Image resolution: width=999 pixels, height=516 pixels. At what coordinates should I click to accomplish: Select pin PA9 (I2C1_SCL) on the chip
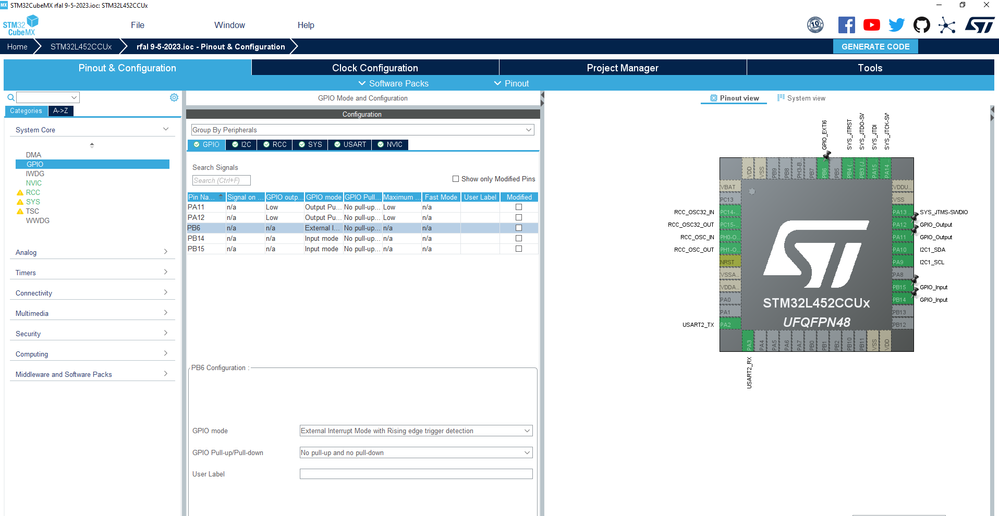[x=900, y=262]
